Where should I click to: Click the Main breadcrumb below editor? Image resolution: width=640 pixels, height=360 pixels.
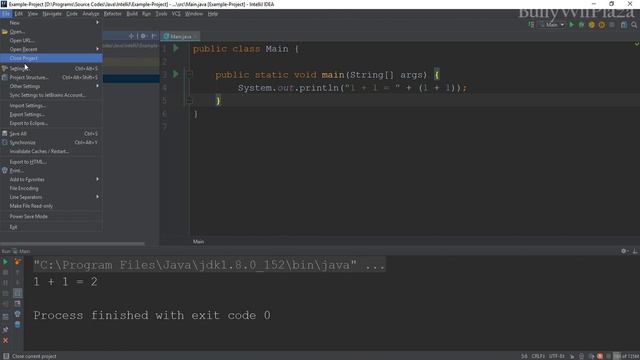pos(198,242)
